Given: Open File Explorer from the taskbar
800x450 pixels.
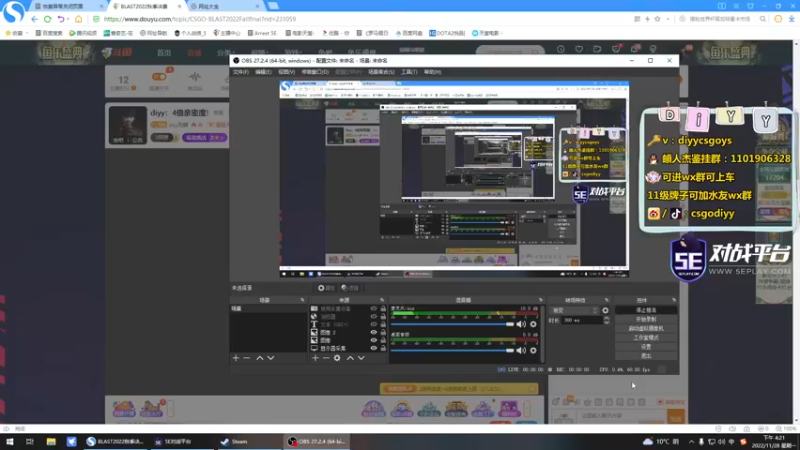Looking at the screenshot, I should click(51, 442).
